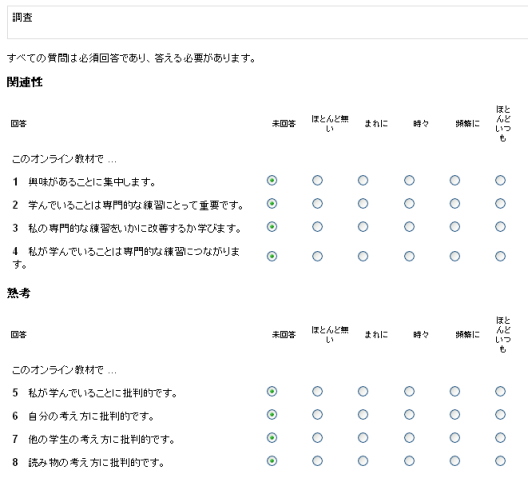Select ほとんどいつも for question 4
Viewport: 528px width, 478px height.
pyautogui.click(x=500, y=257)
